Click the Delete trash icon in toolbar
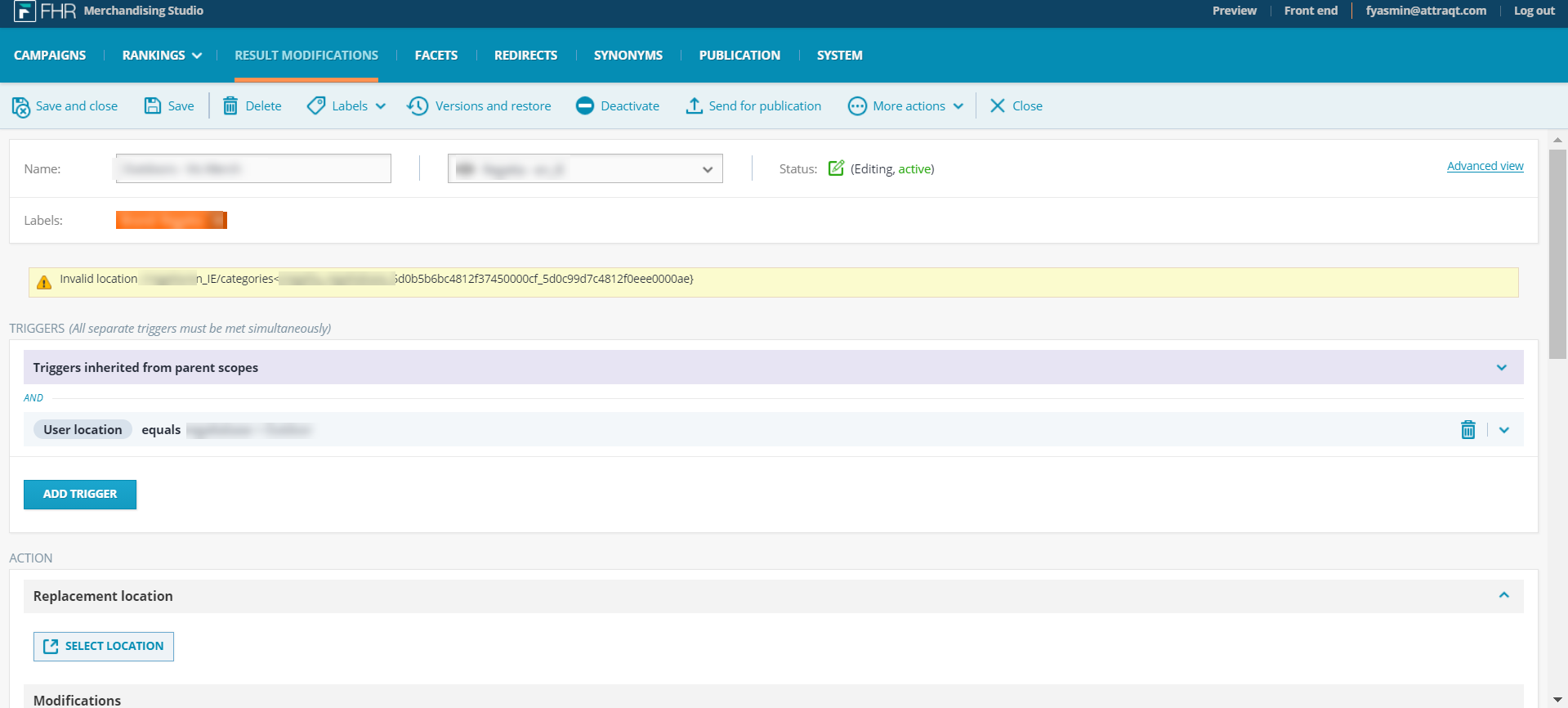The image size is (1568, 708). (x=230, y=106)
